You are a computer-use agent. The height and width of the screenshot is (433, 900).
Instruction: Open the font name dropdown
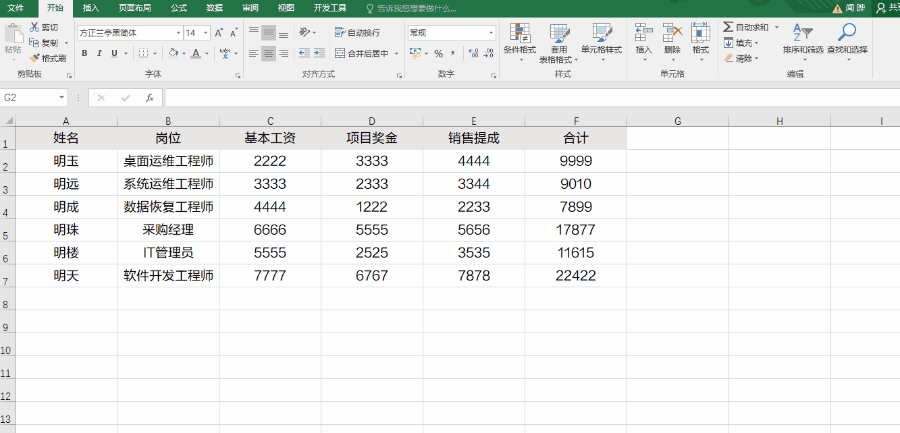pyautogui.click(x=179, y=33)
